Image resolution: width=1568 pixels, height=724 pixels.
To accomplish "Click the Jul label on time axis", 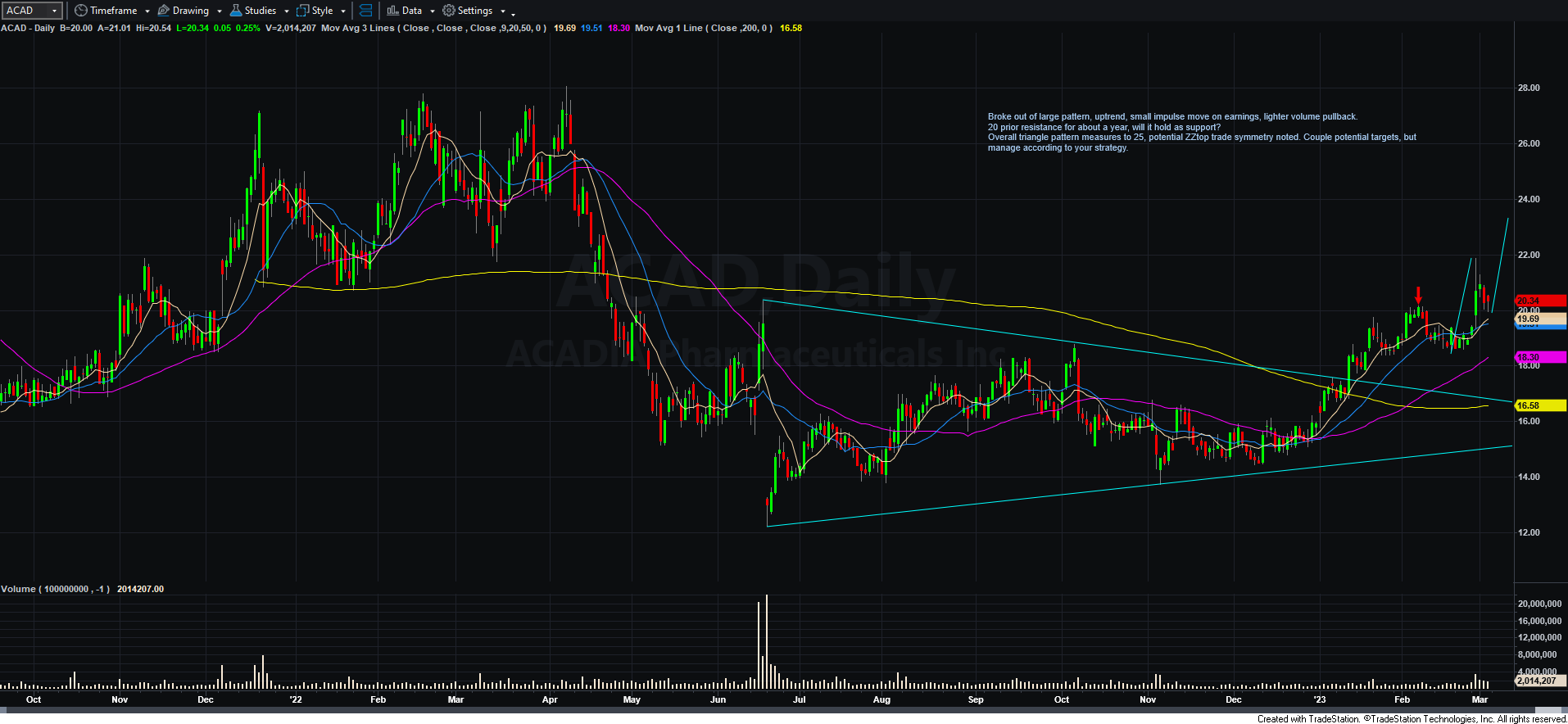I will pyautogui.click(x=799, y=699).
